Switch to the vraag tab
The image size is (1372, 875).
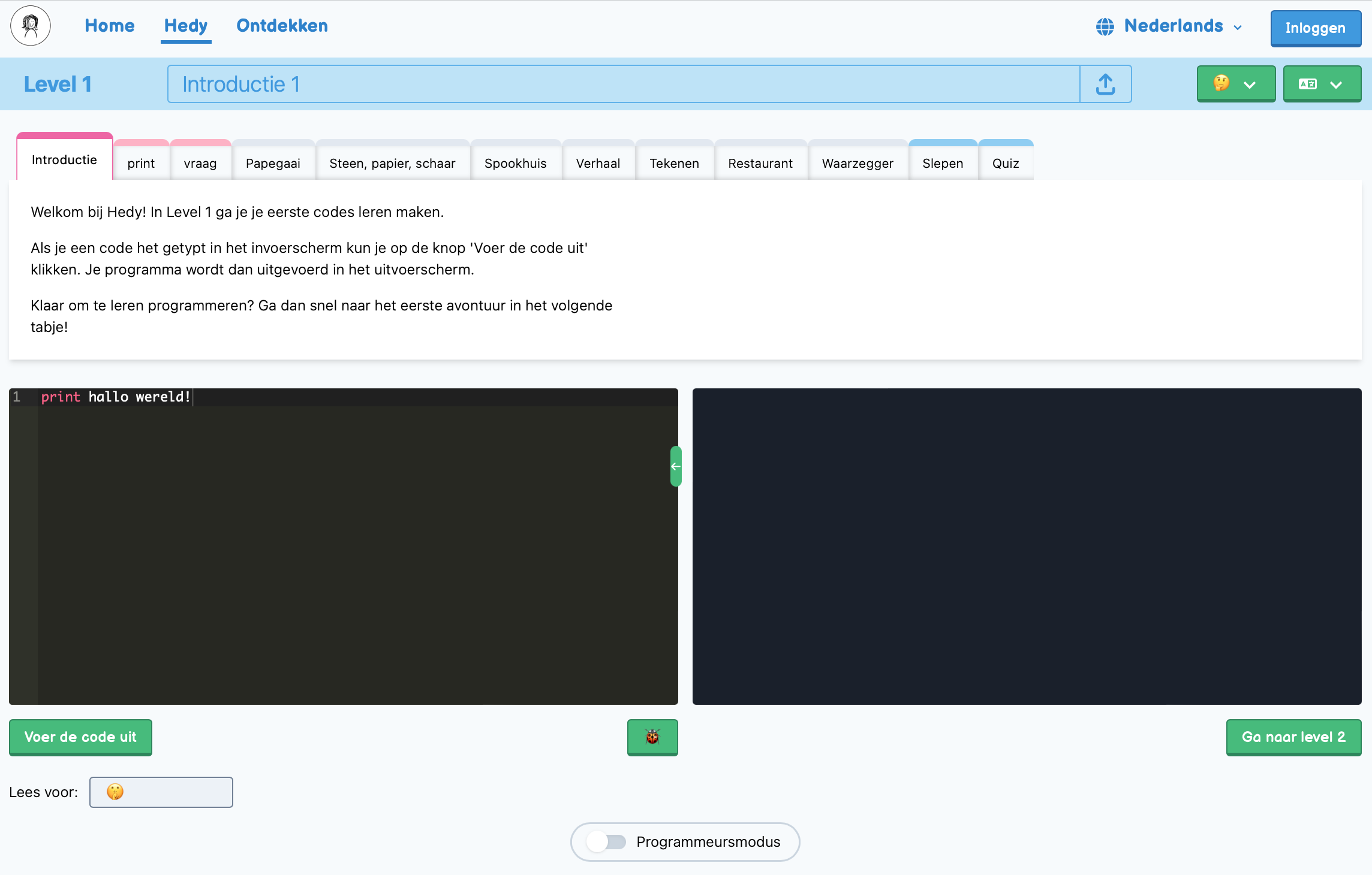[200, 161]
